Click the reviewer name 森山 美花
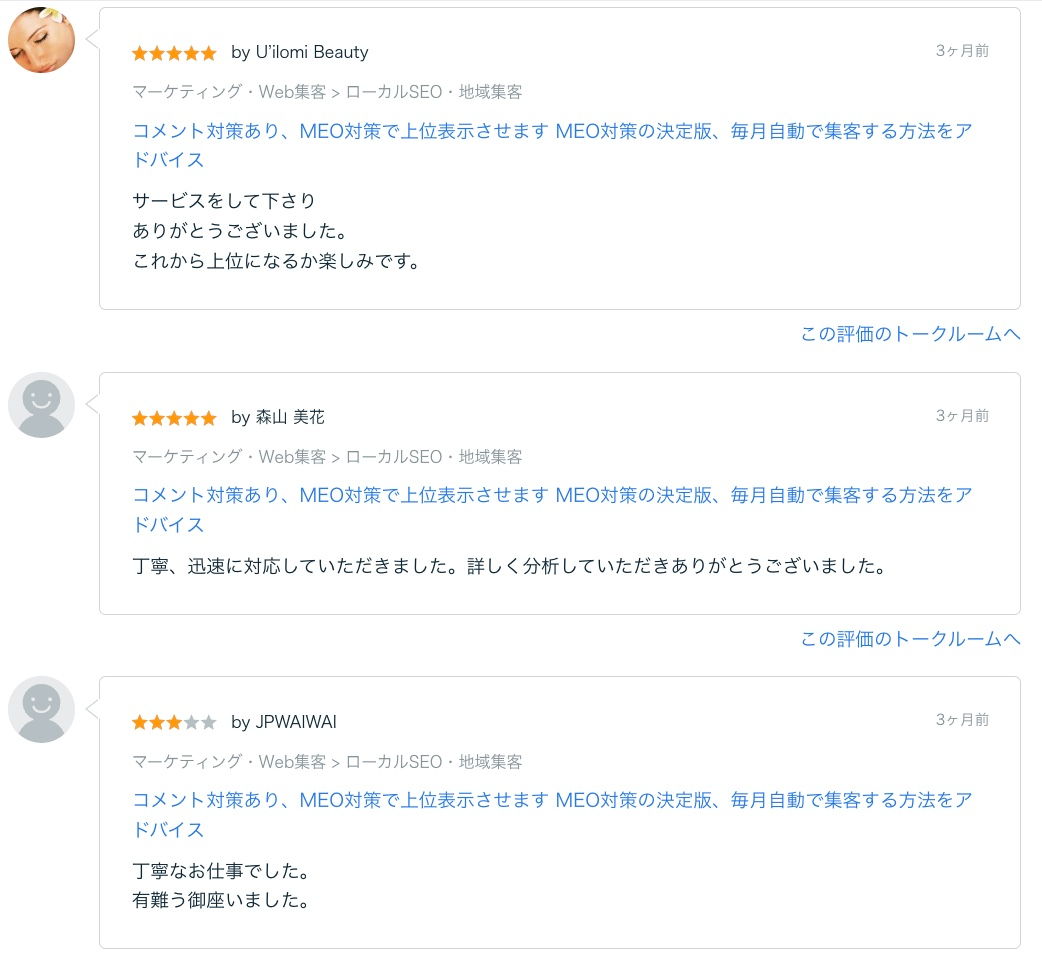The height and width of the screenshot is (954, 1042). (290, 417)
